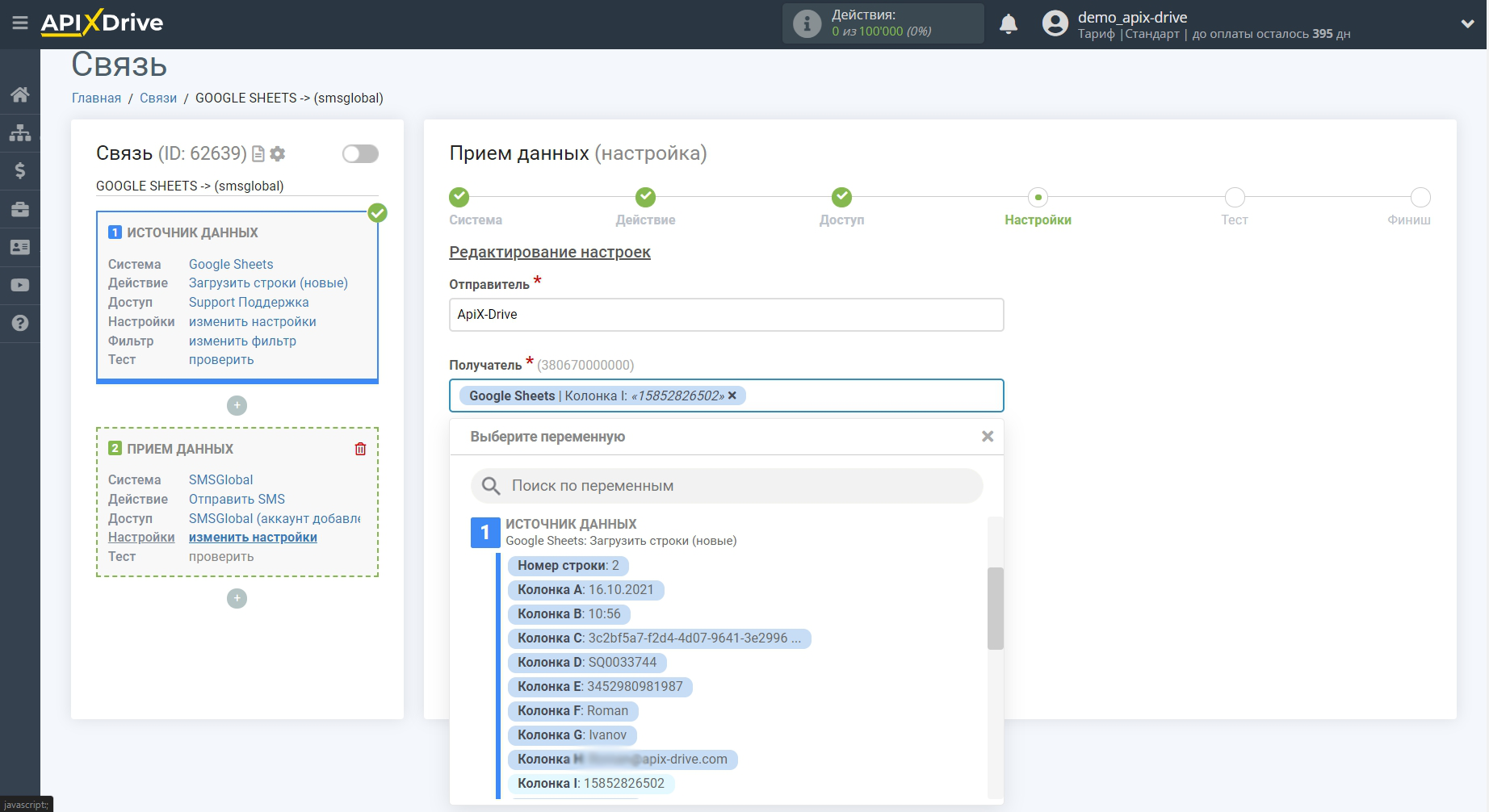Select the Тест step
Viewport: 1489px width, 812px height.
[x=1234, y=197]
